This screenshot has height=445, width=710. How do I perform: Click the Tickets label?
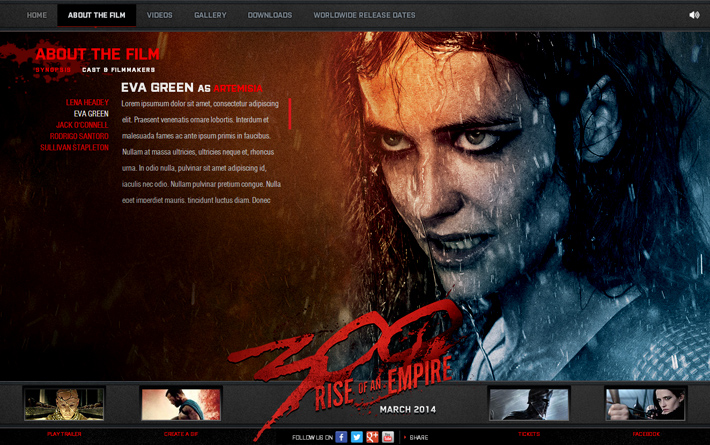(529, 434)
